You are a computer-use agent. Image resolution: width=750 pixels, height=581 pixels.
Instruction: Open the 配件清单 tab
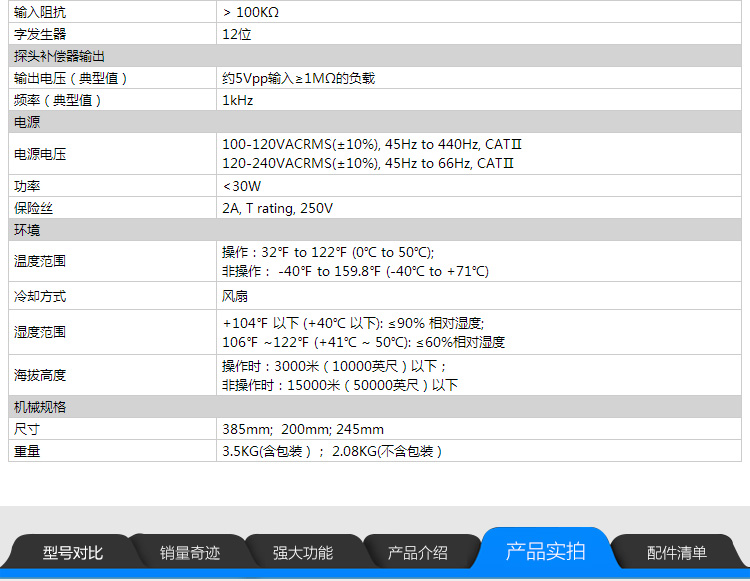tap(676, 553)
